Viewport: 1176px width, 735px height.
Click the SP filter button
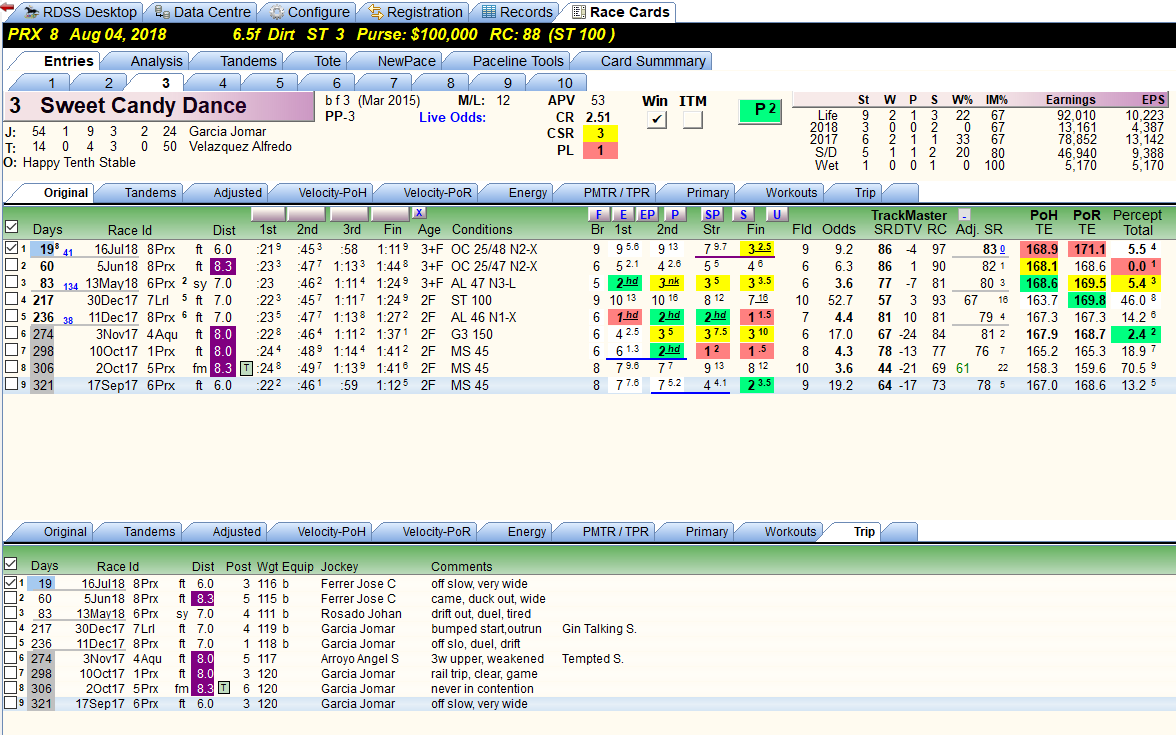[712, 214]
